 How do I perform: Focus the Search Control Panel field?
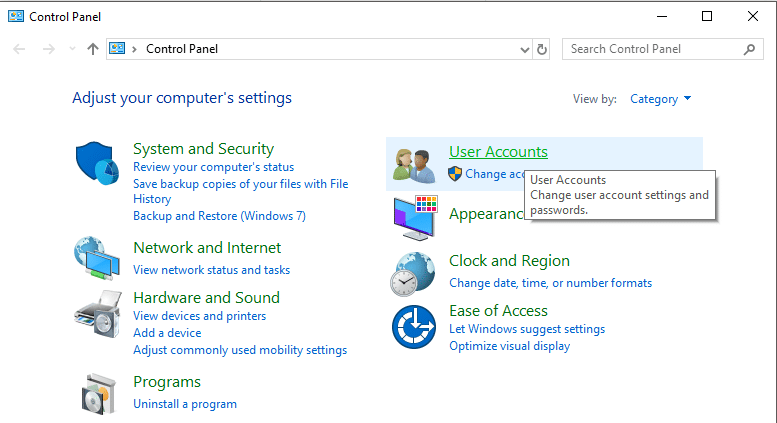[x=663, y=49]
